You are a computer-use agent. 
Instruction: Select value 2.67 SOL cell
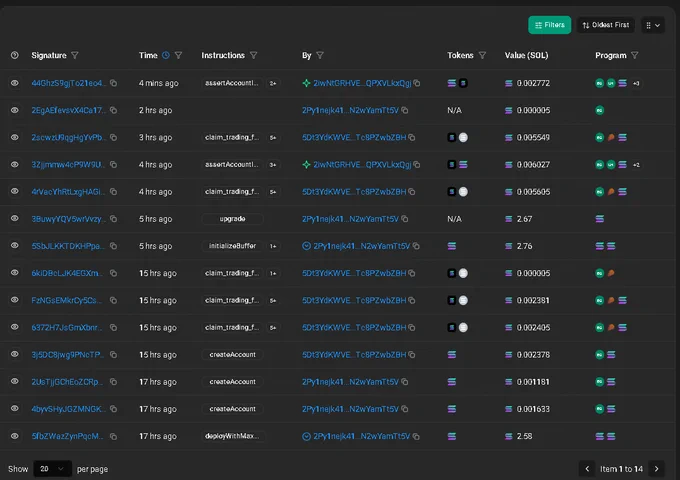point(518,219)
